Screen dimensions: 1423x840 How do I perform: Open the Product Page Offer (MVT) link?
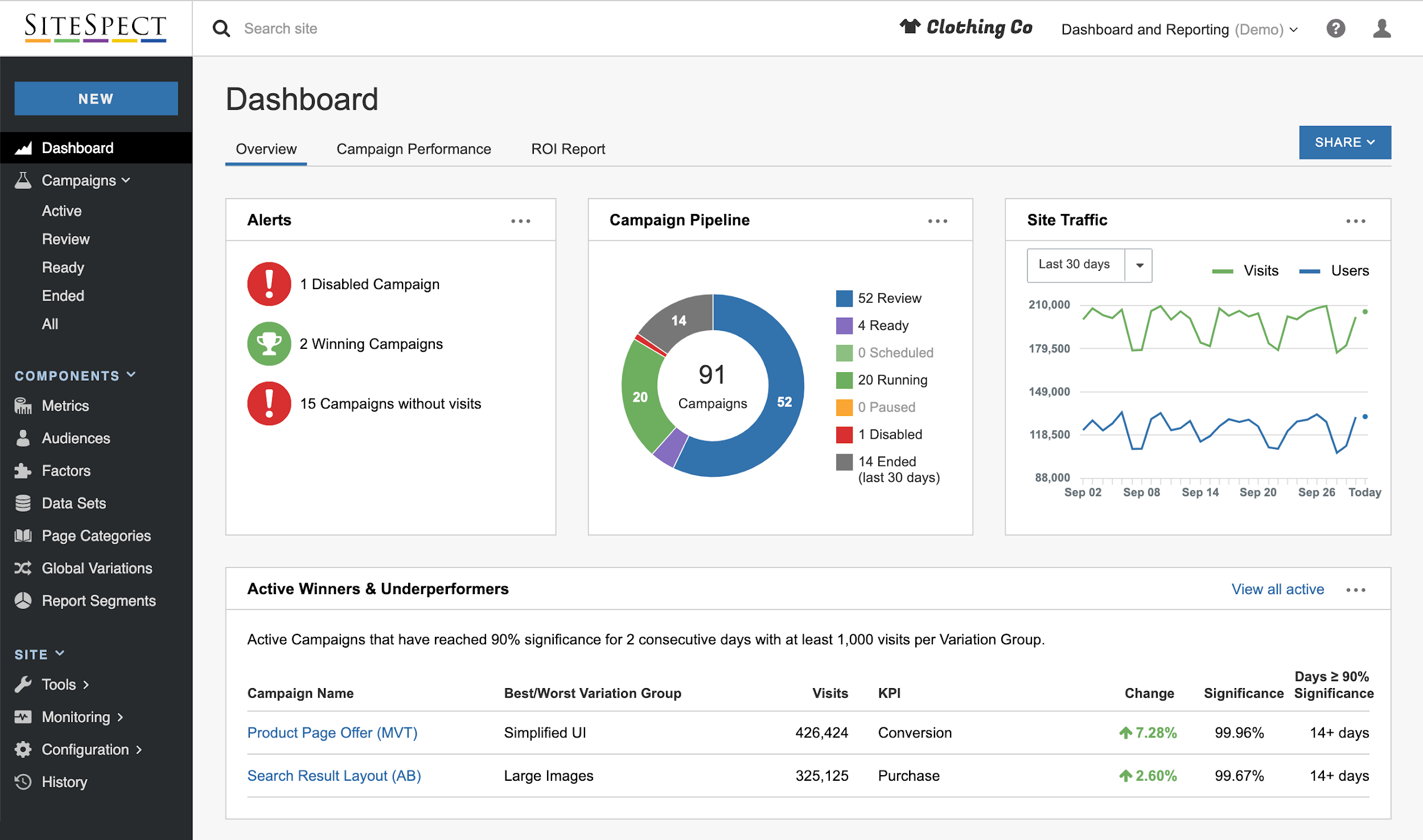(x=332, y=732)
